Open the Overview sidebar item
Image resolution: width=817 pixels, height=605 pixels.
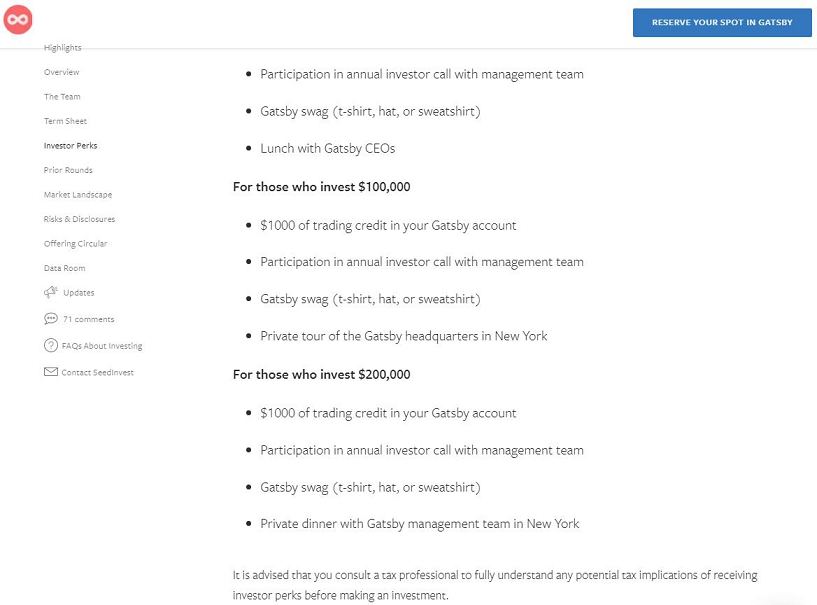click(61, 72)
